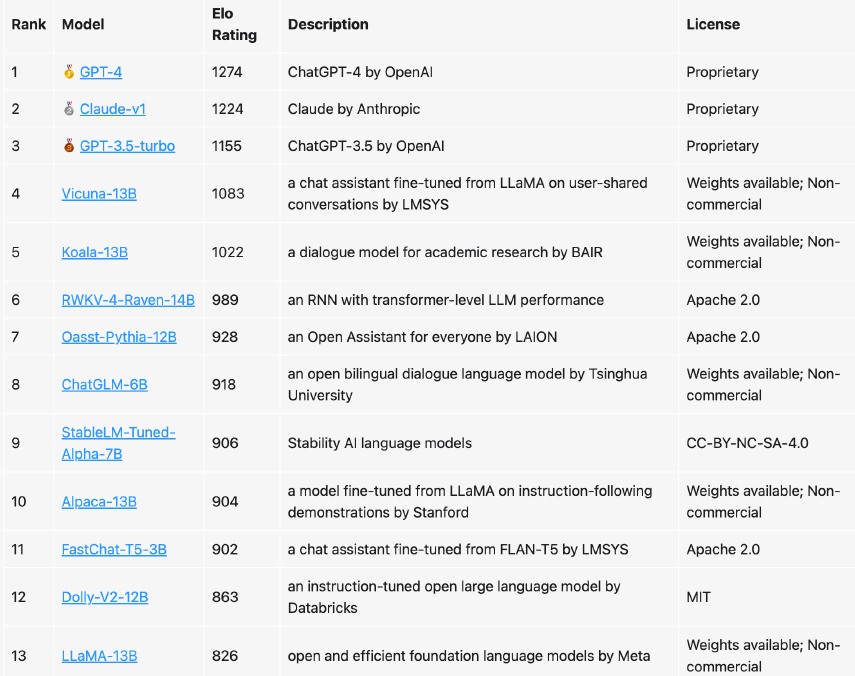Open the Oasst-Pythia-12B link
This screenshot has height=676, width=855.
[119, 337]
